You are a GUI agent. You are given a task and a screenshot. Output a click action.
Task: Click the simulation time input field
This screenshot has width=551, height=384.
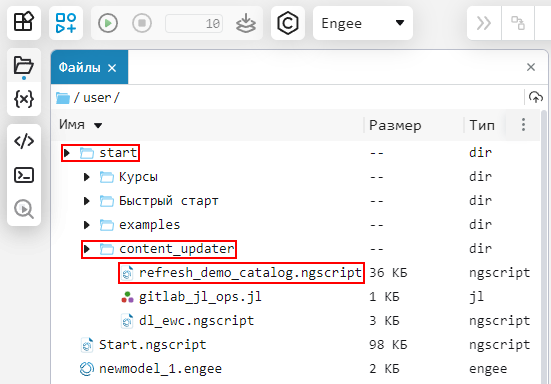tap(194, 24)
